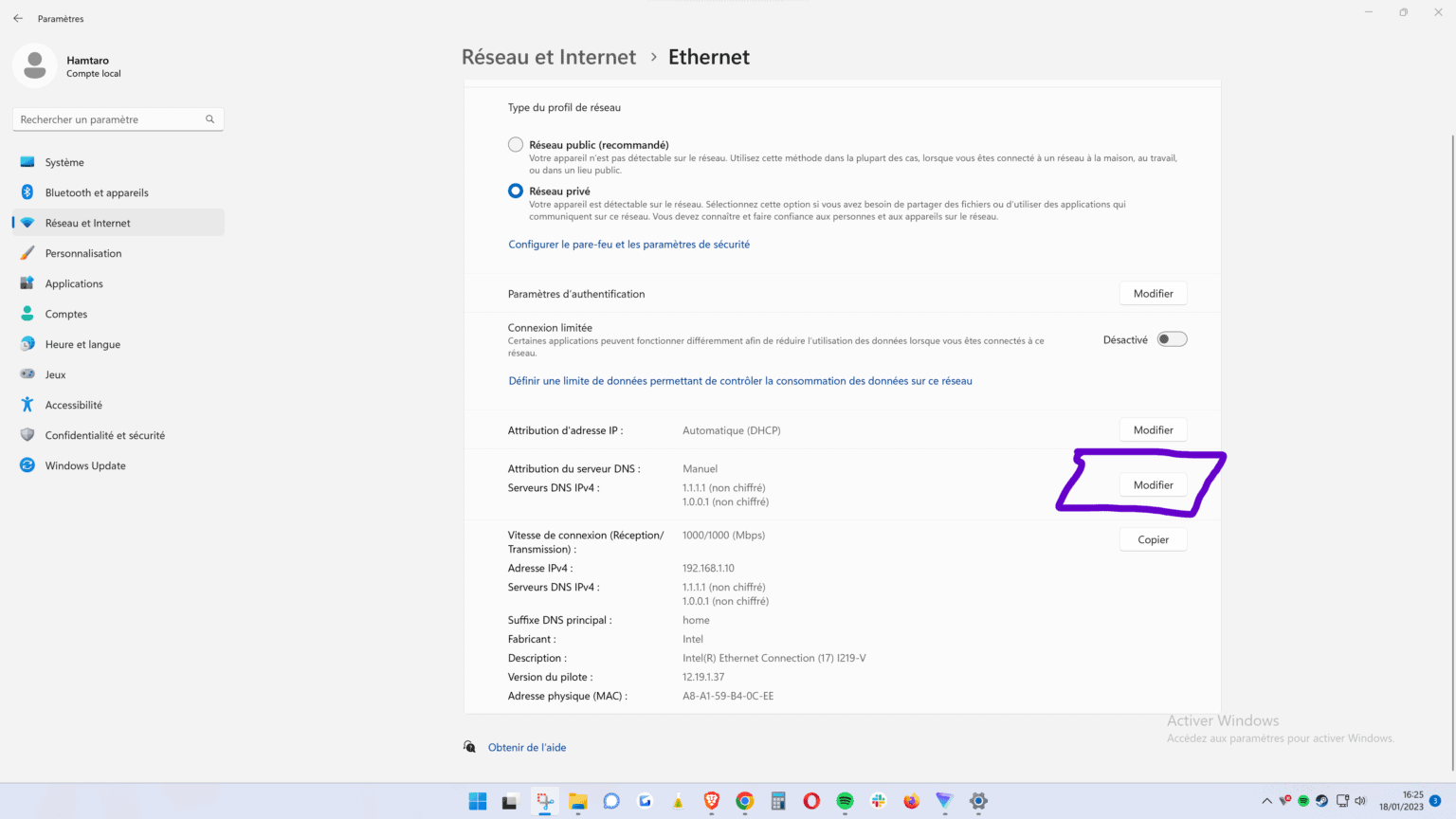This screenshot has width=1456, height=819.
Task: Expand the hidden icons tray chevron
Action: pos(1267,801)
